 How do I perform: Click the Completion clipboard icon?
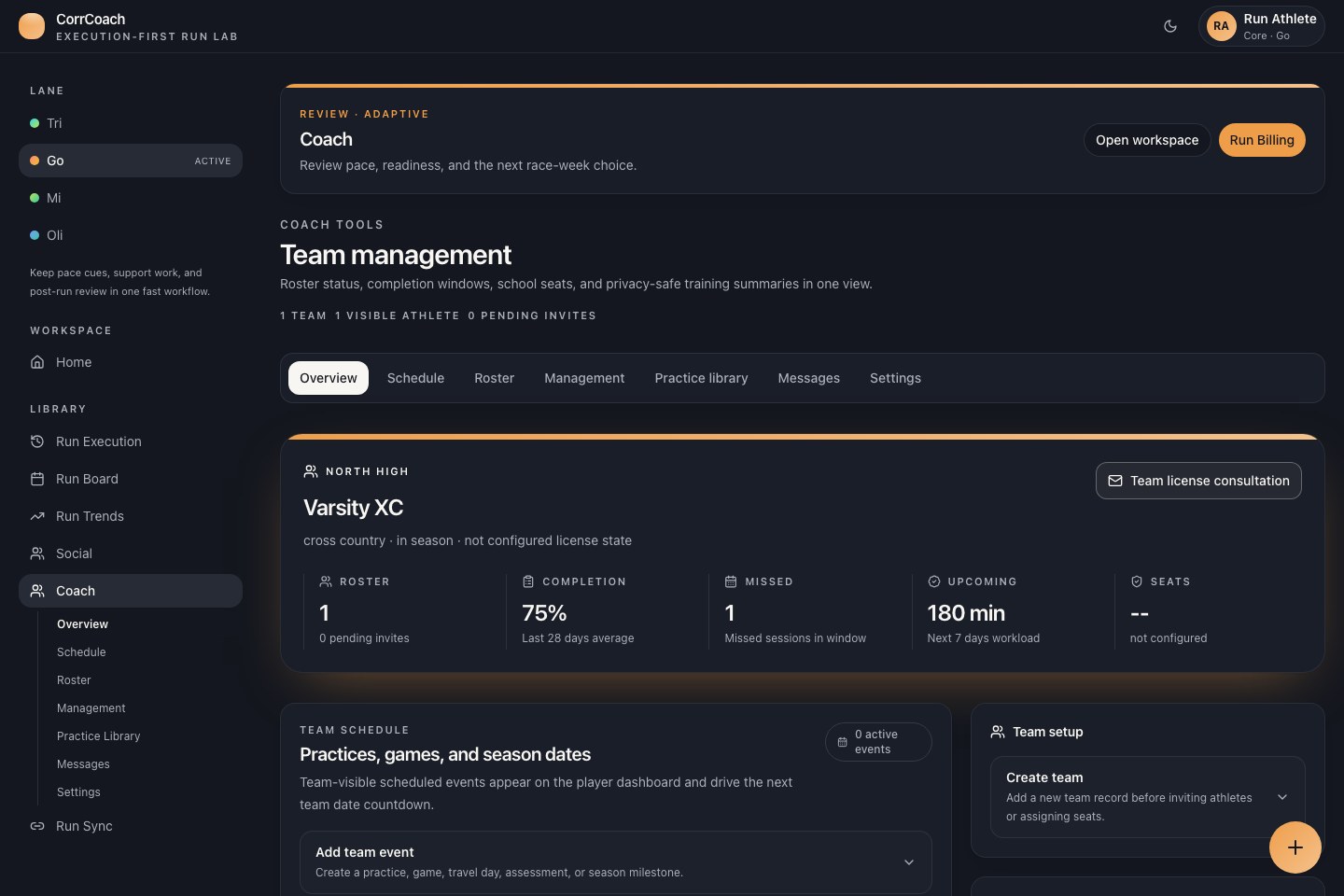pos(528,581)
